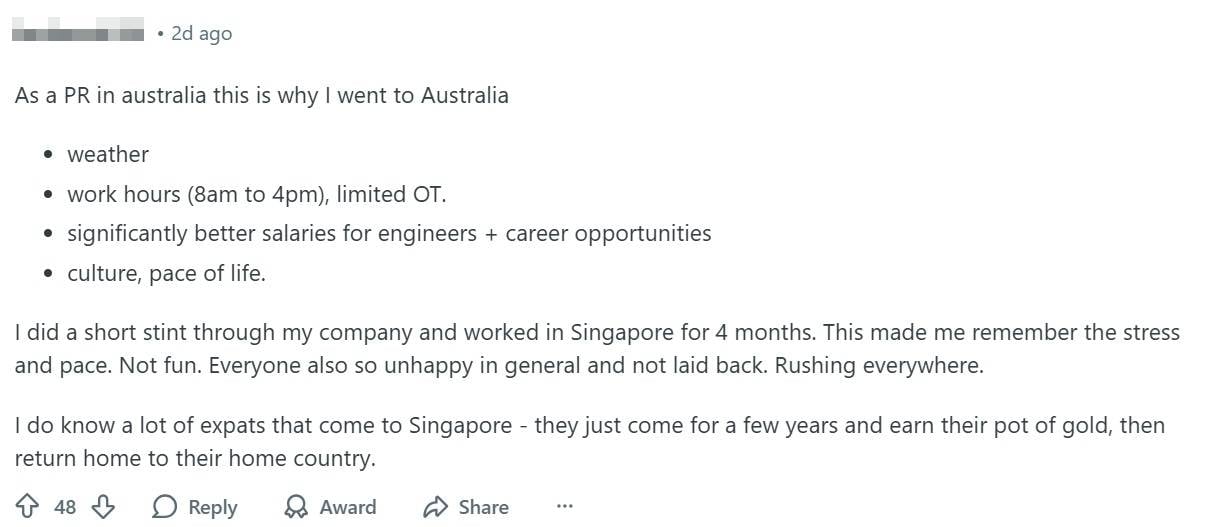Click the "weather" bullet item text
This screenshot has height=527, width=1206.
click(108, 154)
